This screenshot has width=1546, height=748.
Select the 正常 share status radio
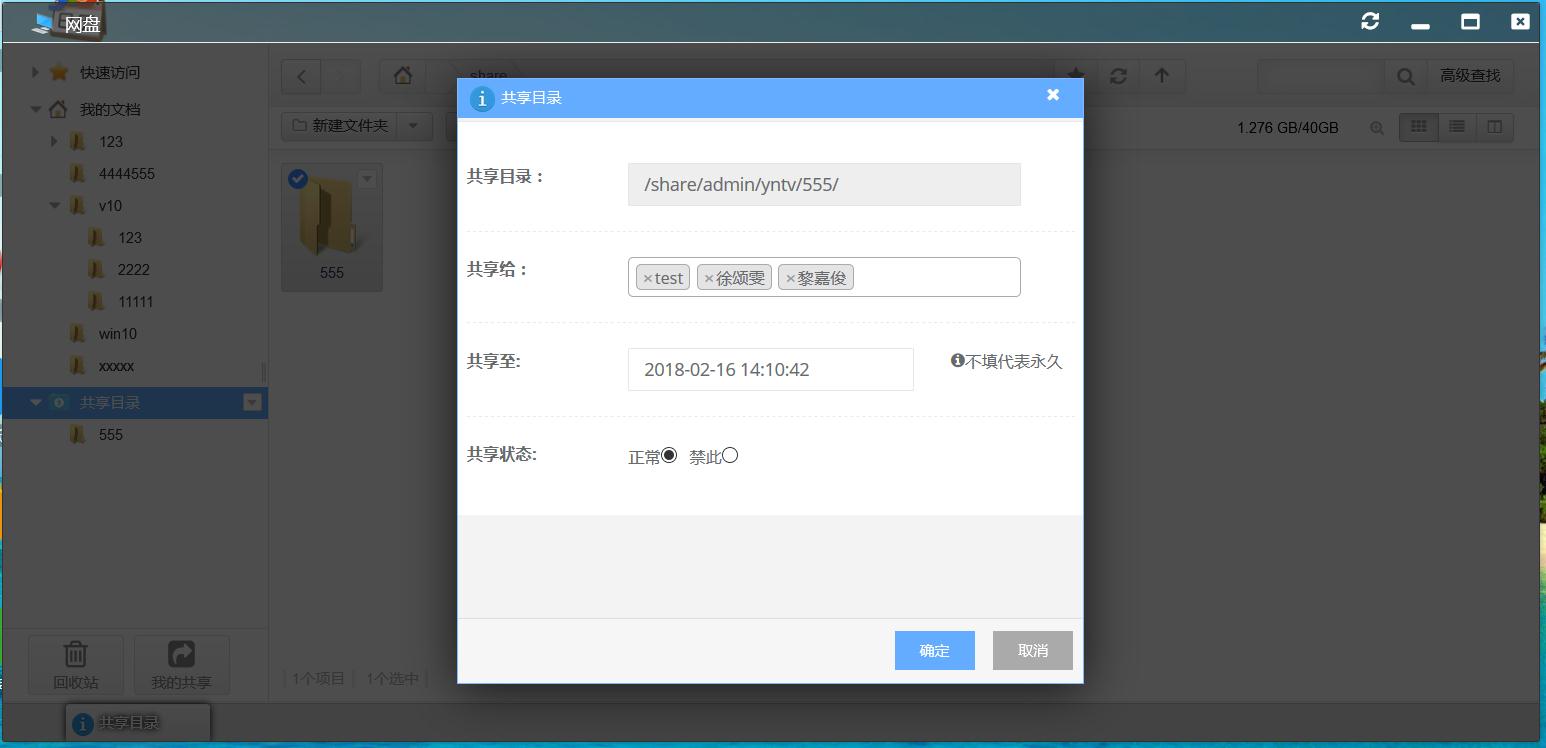[669, 456]
